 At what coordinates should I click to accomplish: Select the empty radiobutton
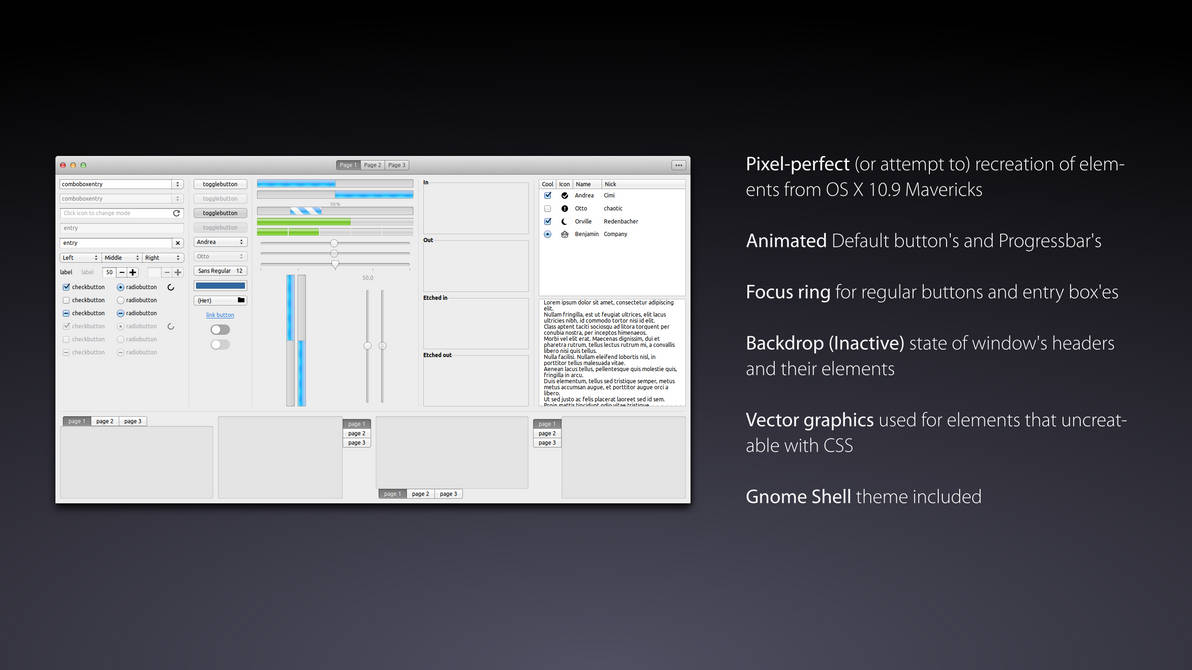(x=120, y=300)
